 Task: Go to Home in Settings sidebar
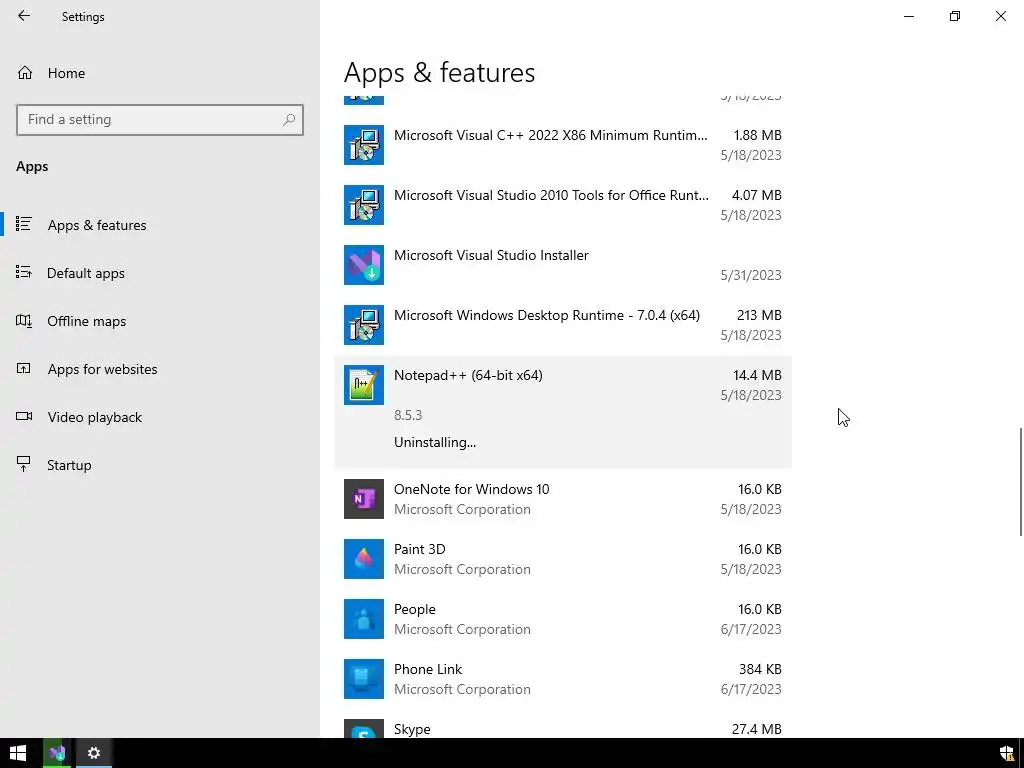tap(160, 73)
